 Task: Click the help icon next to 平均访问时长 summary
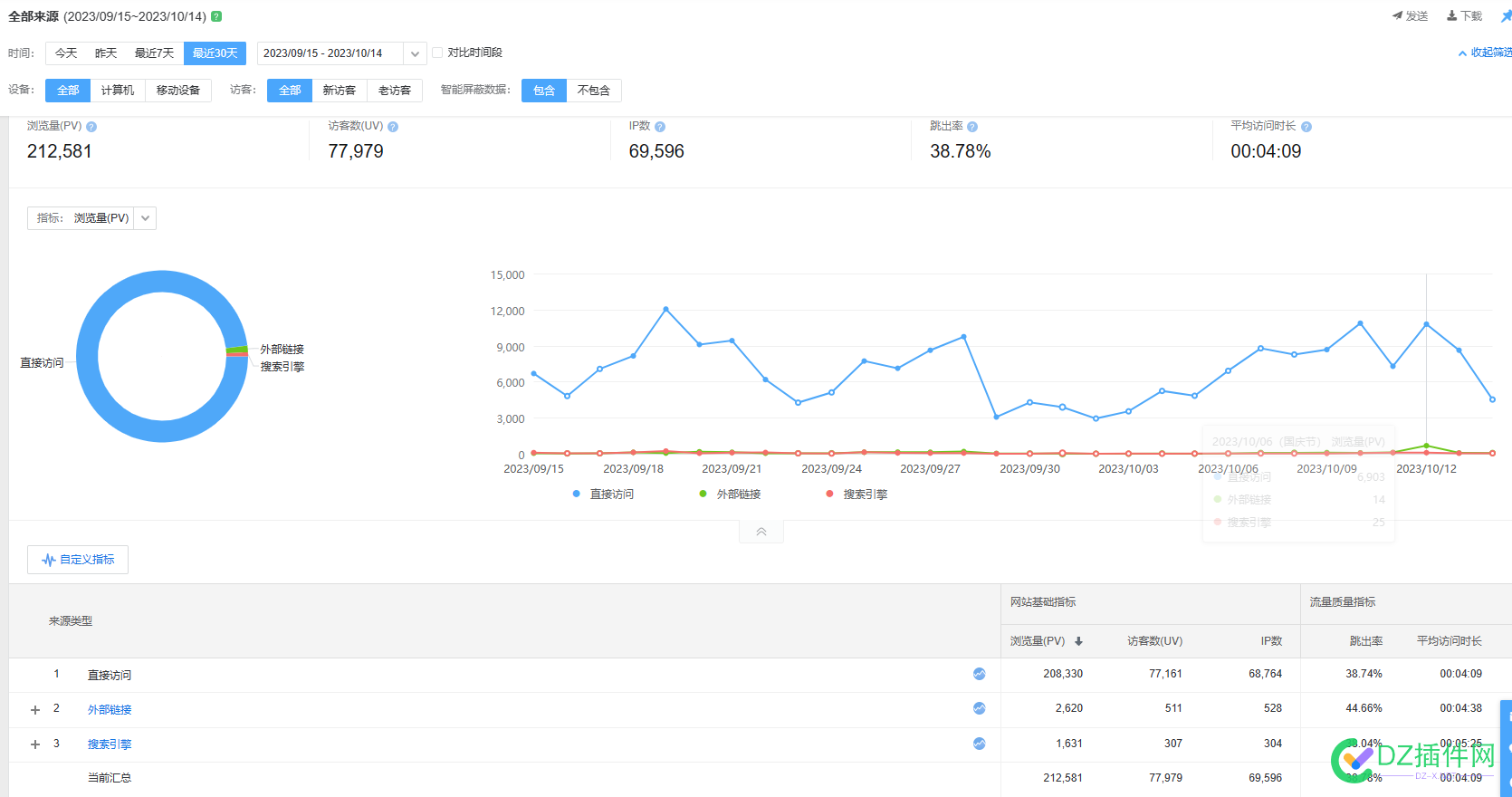(x=1306, y=127)
